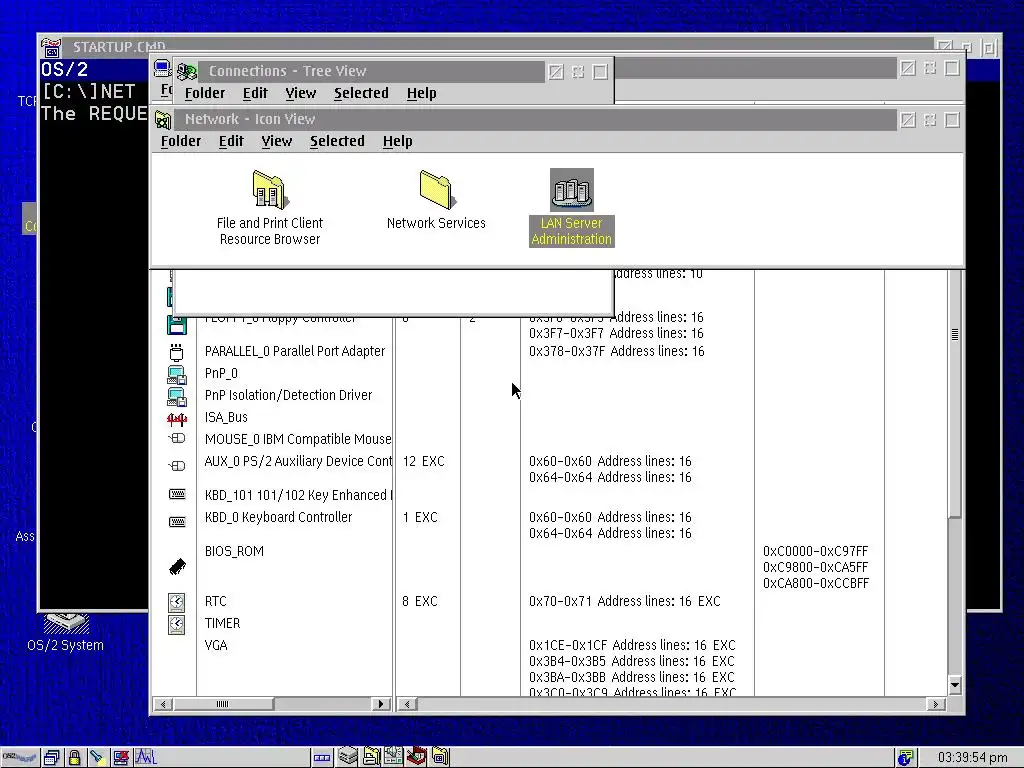
Task: Click the 0xC0000-0xC97FF memory range
Action: [815, 551]
